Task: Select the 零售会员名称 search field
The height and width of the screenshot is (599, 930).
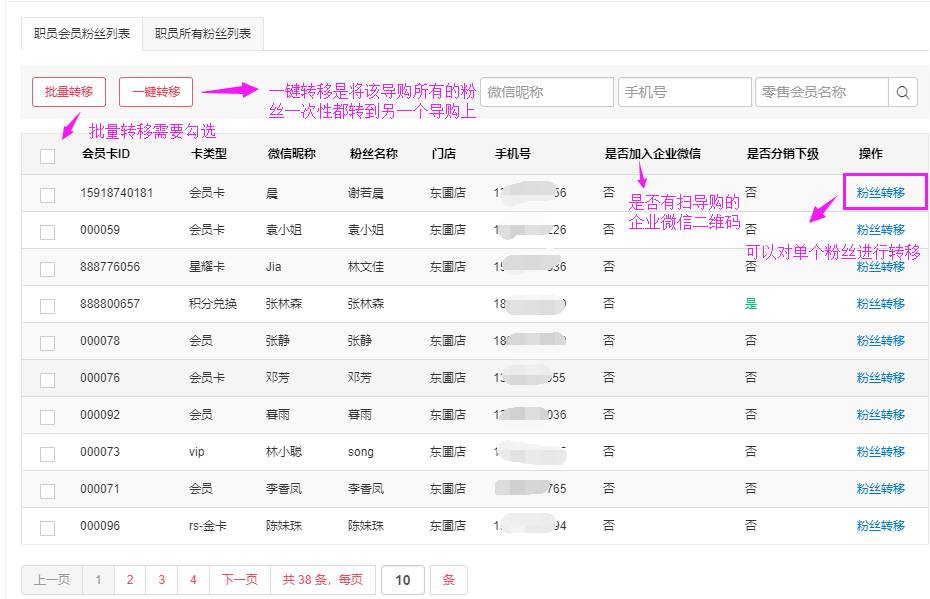Action: (x=821, y=92)
